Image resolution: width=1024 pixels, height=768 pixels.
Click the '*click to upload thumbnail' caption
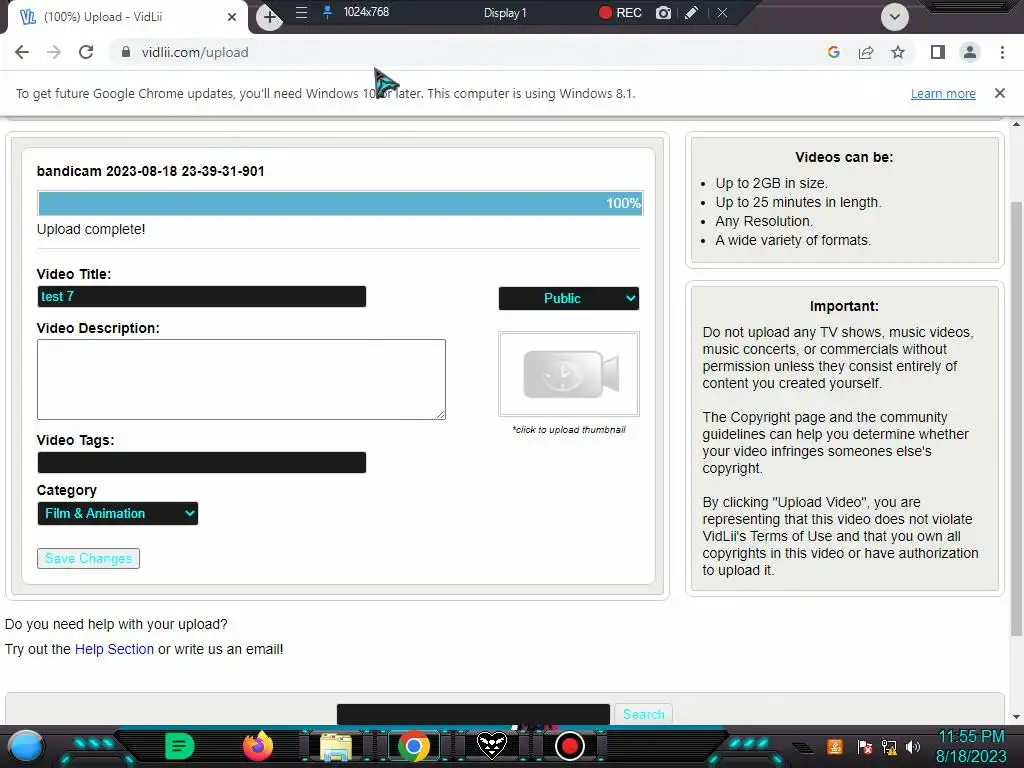pos(569,430)
